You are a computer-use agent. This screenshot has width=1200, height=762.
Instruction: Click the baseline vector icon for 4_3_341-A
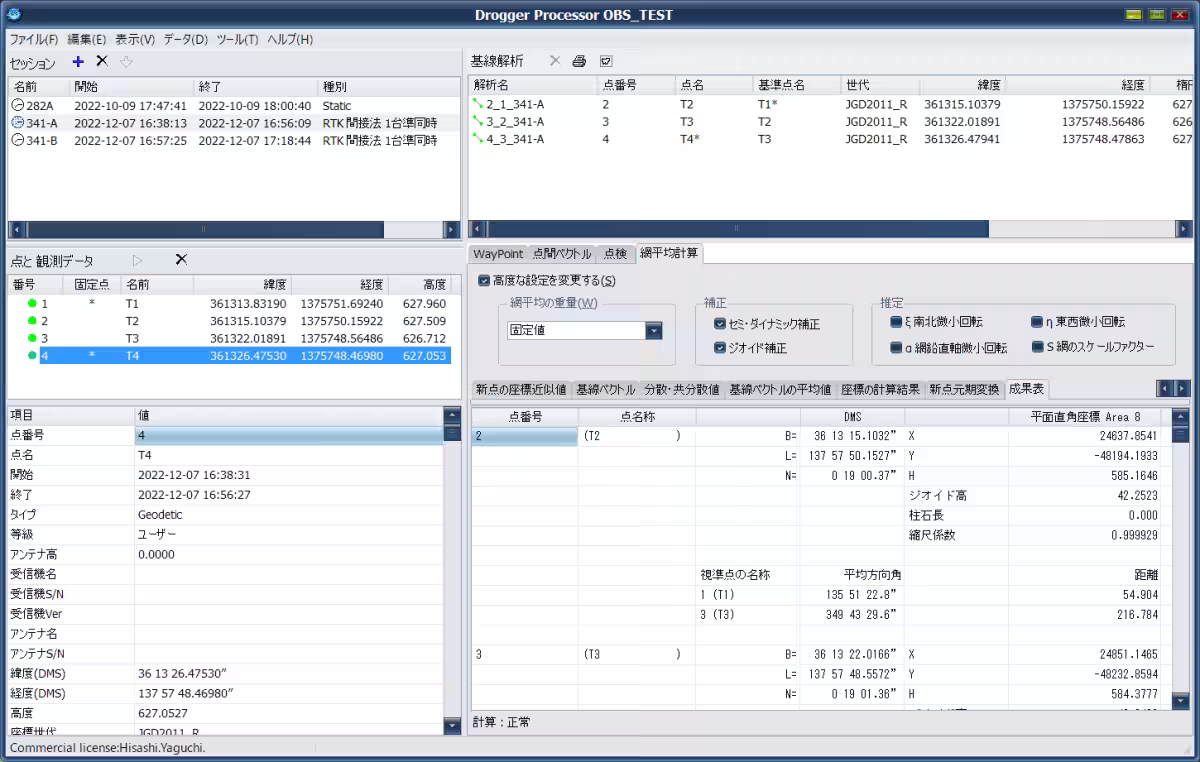[x=478, y=139]
